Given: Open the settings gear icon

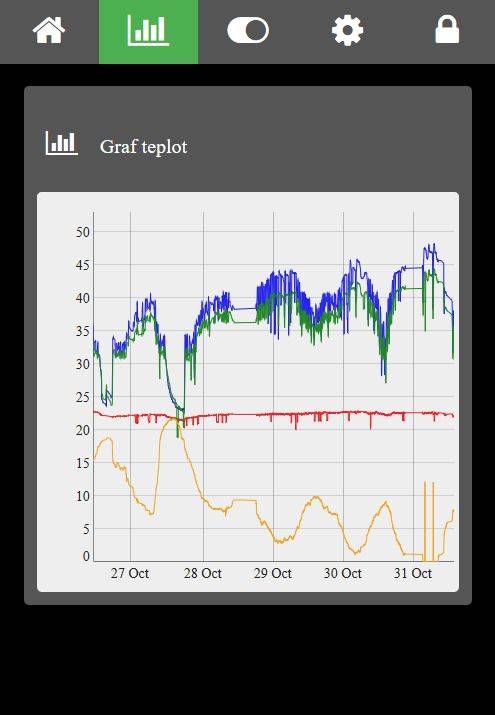Looking at the screenshot, I should pos(347,30).
